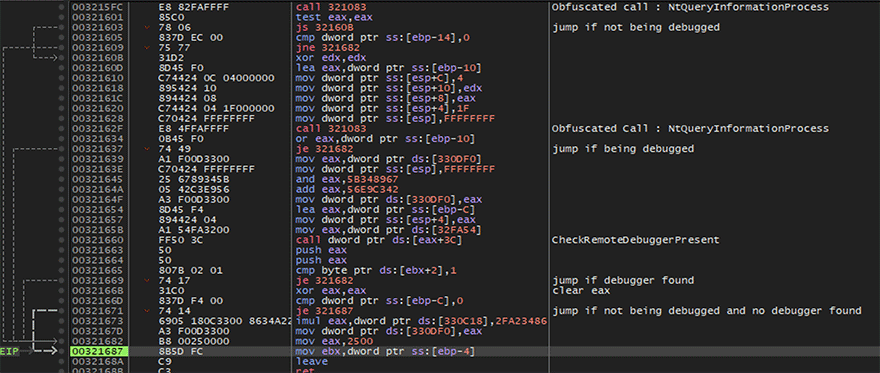Screen dimensions: 880x373
Task: Click instruction add eax,56E9C342
Action: [346, 189]
